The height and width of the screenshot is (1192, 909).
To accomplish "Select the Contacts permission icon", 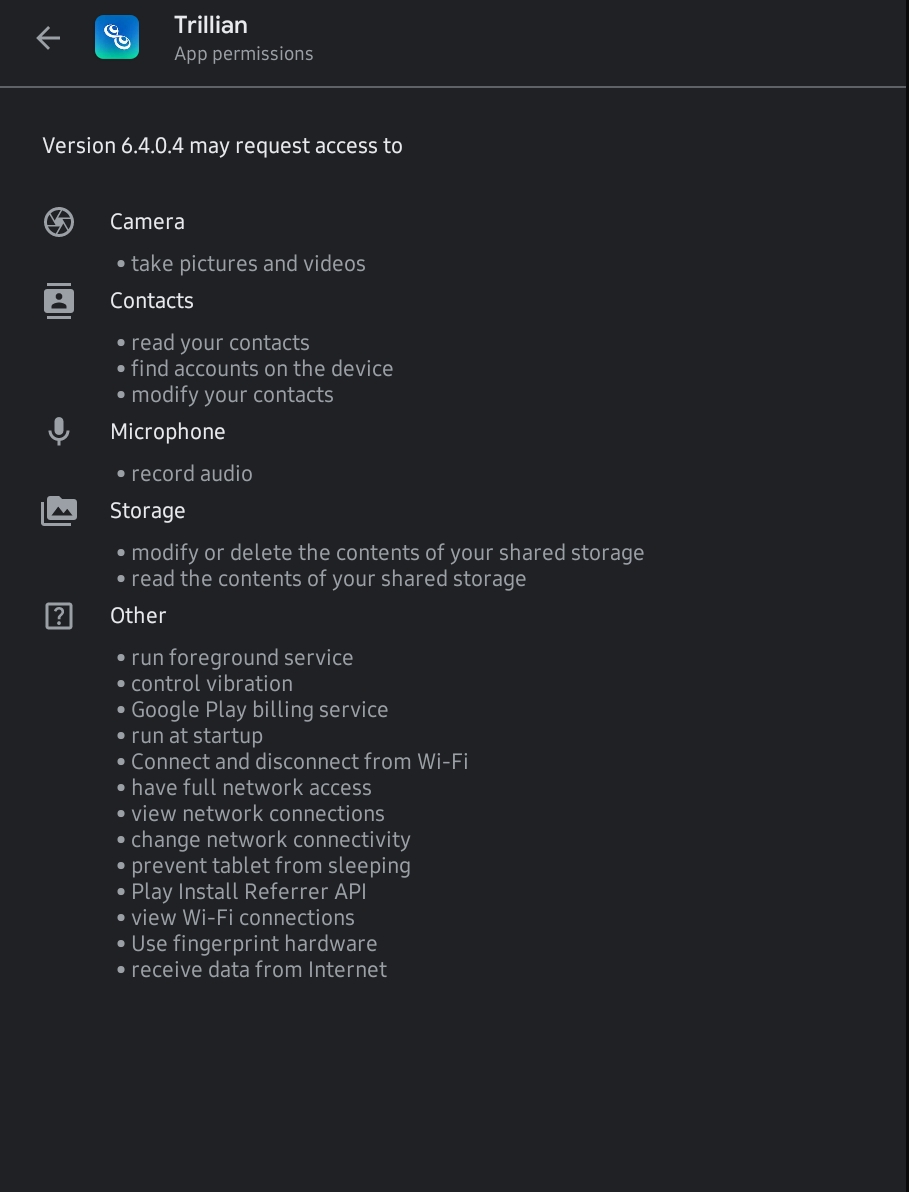I will pos(59,301).
